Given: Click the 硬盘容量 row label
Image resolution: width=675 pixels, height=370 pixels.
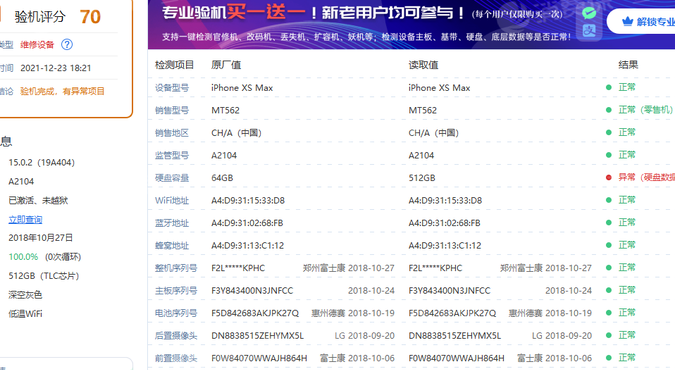Looking at the screenshot, I should (x=172, y=178).
